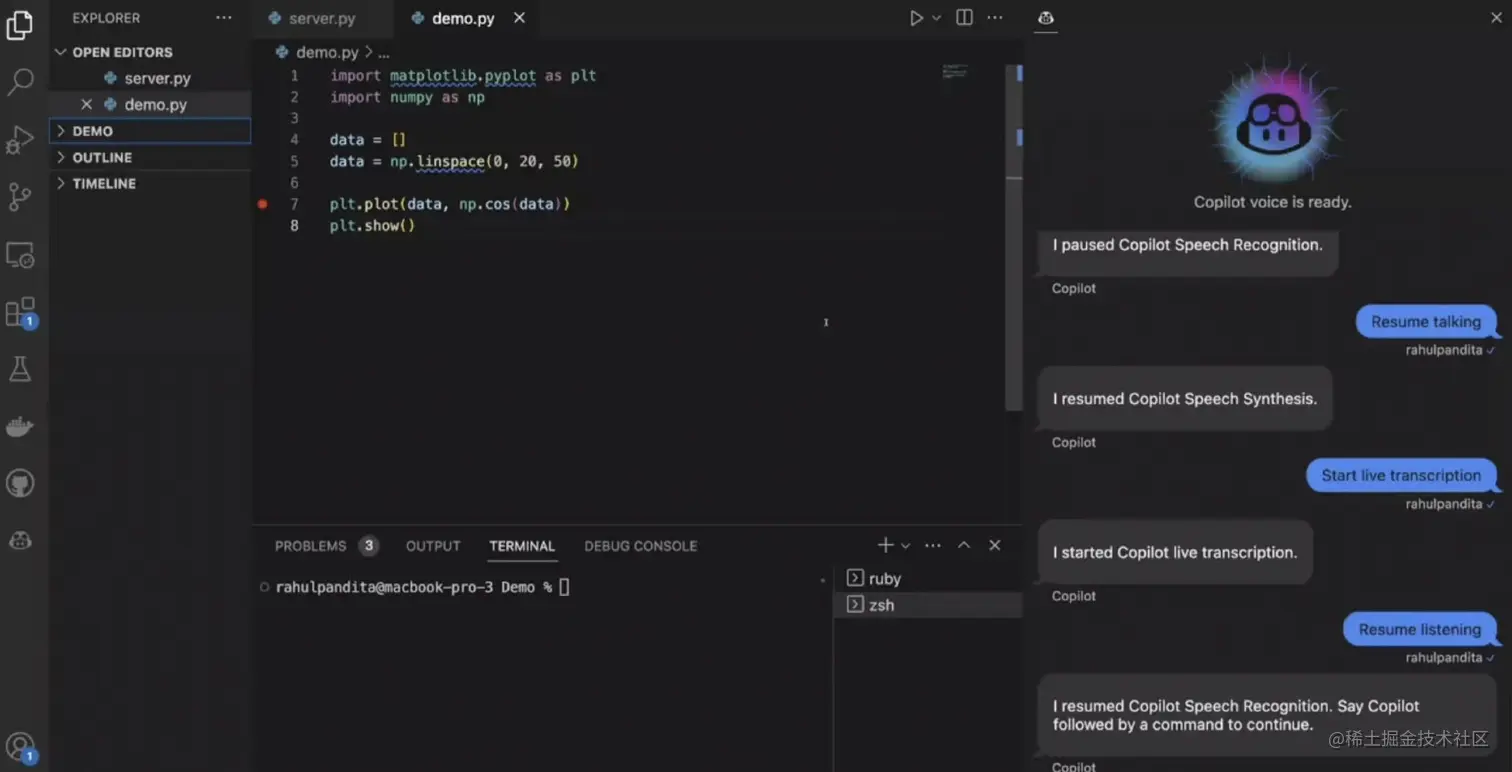Switch to the Problems panel tab
Image resolution: width=1512 pixels, height=772 pixels.
pos(310,546)
